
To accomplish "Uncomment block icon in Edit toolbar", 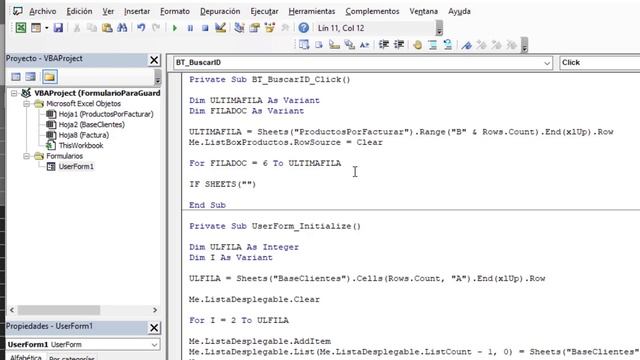I will pyautogui.click(x=448, y=45).
